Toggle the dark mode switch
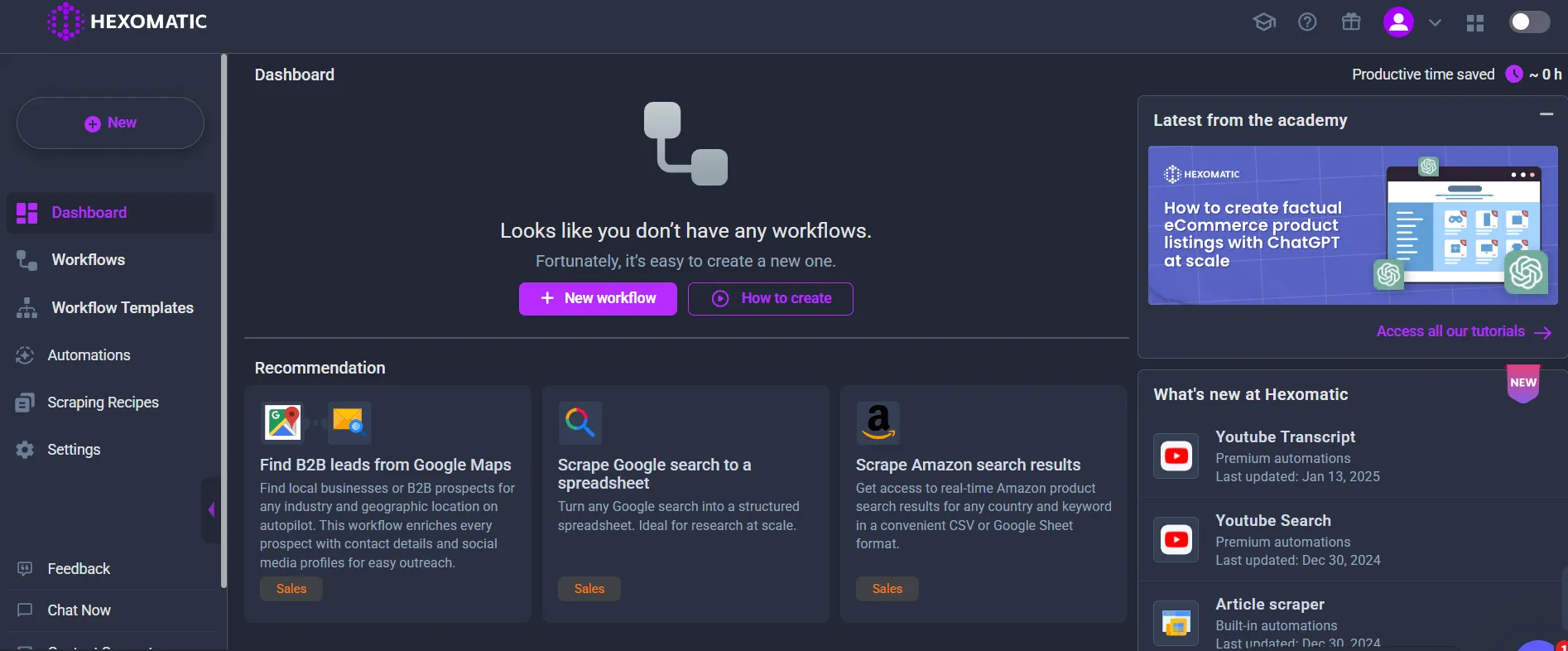Image resolution: width=1568 pixels, height=651 pixels. point(1529,22)
